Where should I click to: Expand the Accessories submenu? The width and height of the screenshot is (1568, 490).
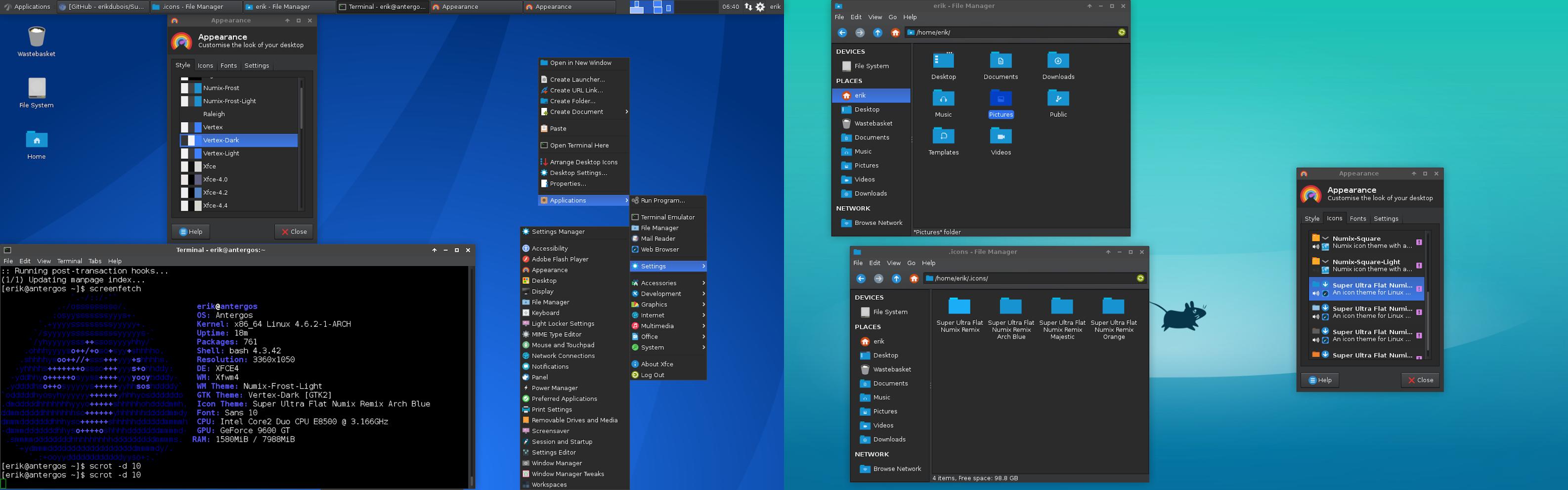(x=668, y=283)
